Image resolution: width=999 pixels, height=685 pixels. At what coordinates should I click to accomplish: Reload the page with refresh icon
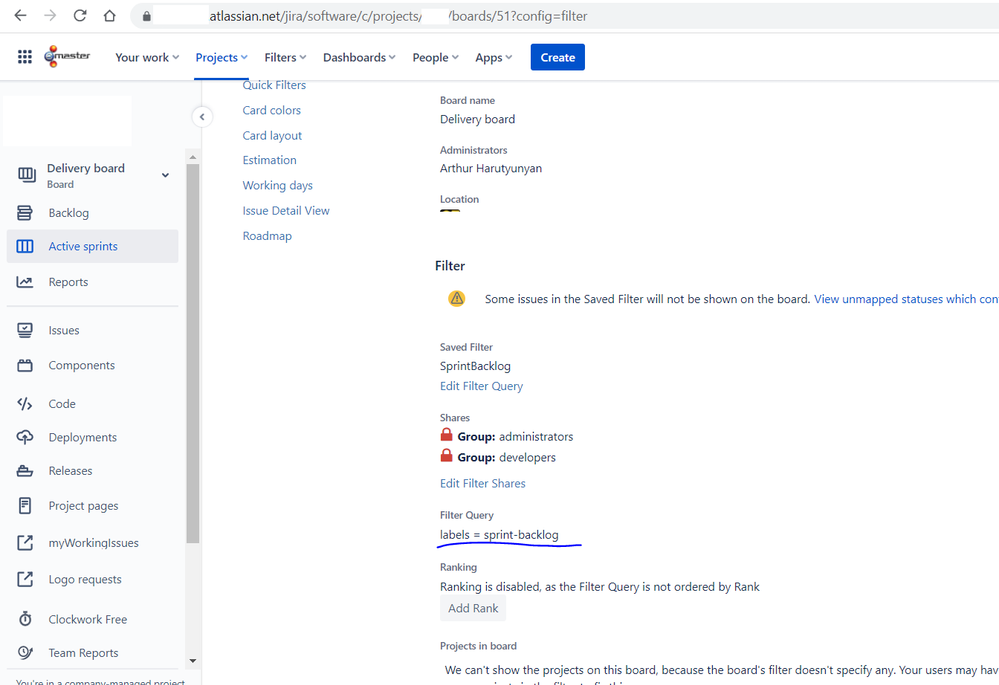(80, 16)
